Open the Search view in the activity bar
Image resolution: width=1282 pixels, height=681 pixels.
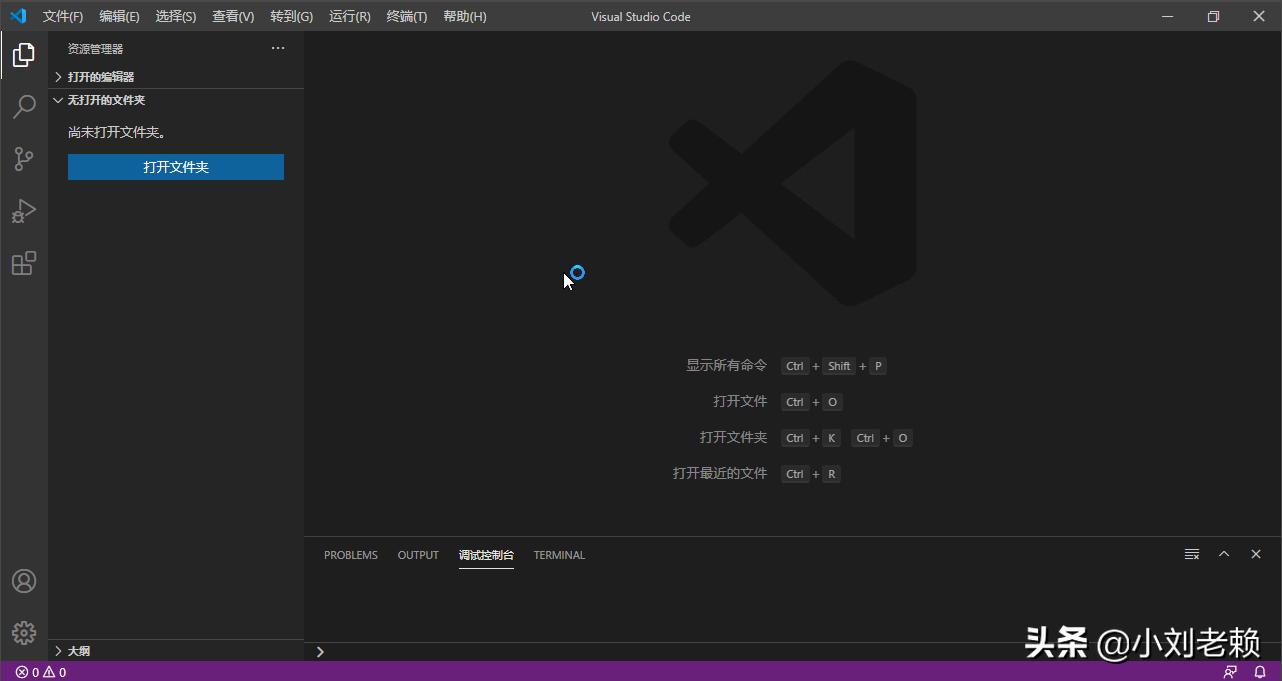click(x=23, y=106)
